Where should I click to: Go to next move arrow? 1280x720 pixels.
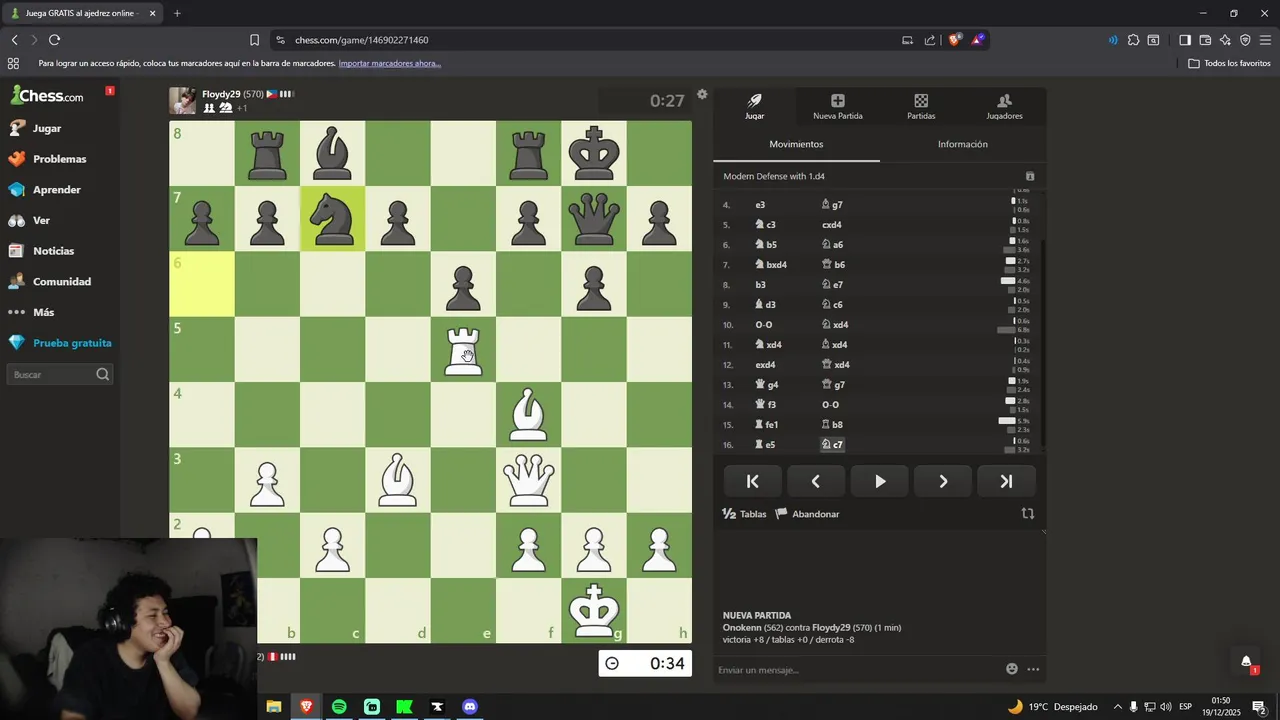[x=942, y=481]
